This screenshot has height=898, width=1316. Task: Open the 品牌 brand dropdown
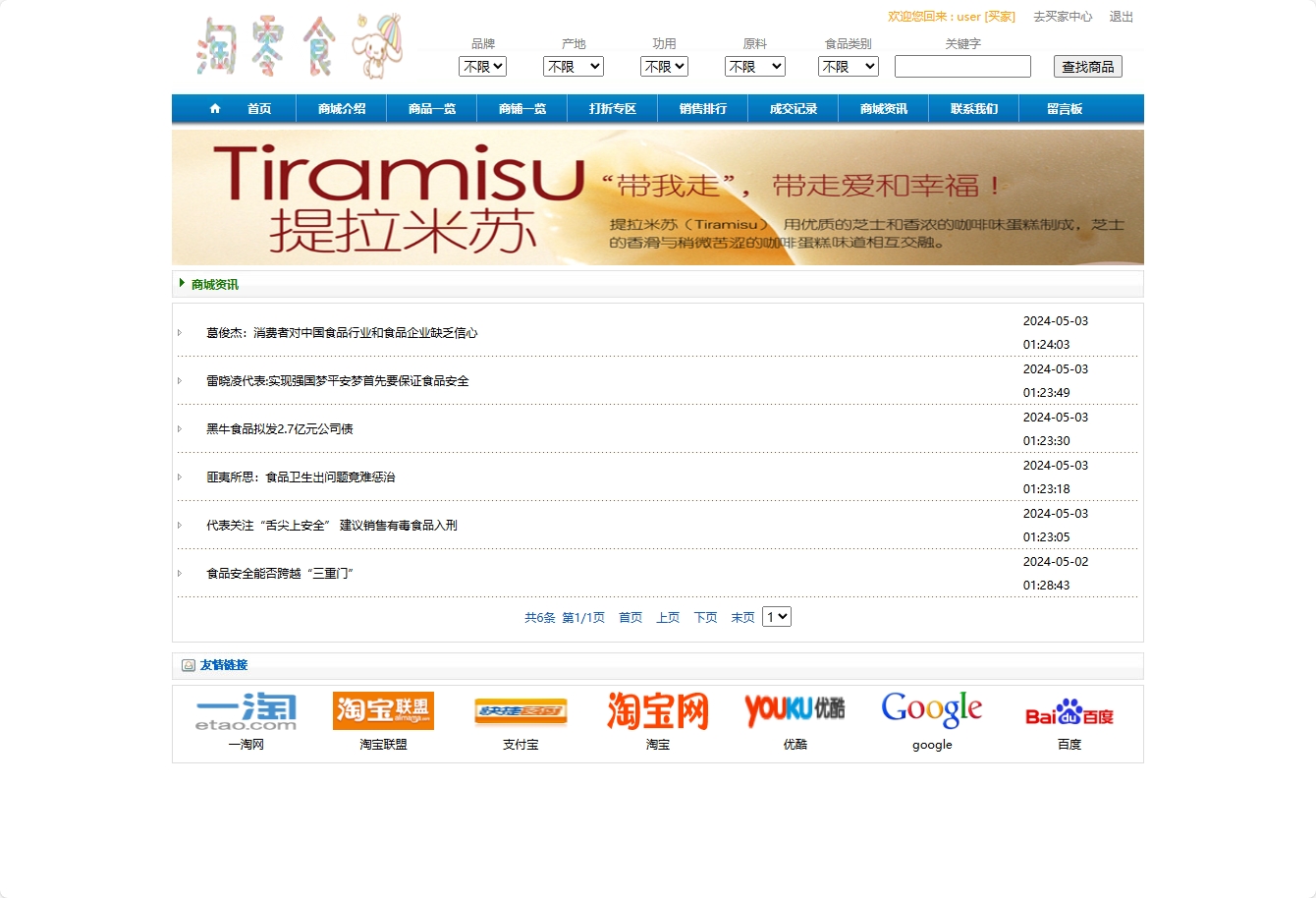point(482,66)
